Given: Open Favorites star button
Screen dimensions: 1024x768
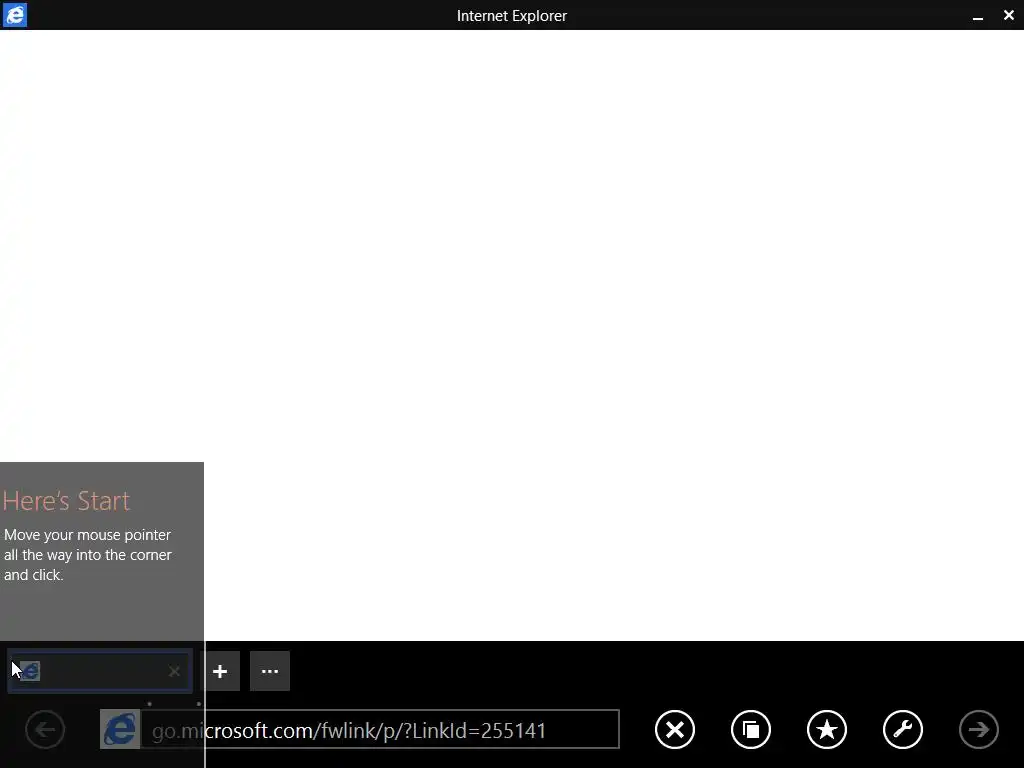Looking at the screenshot, I should tap(827, 729).
